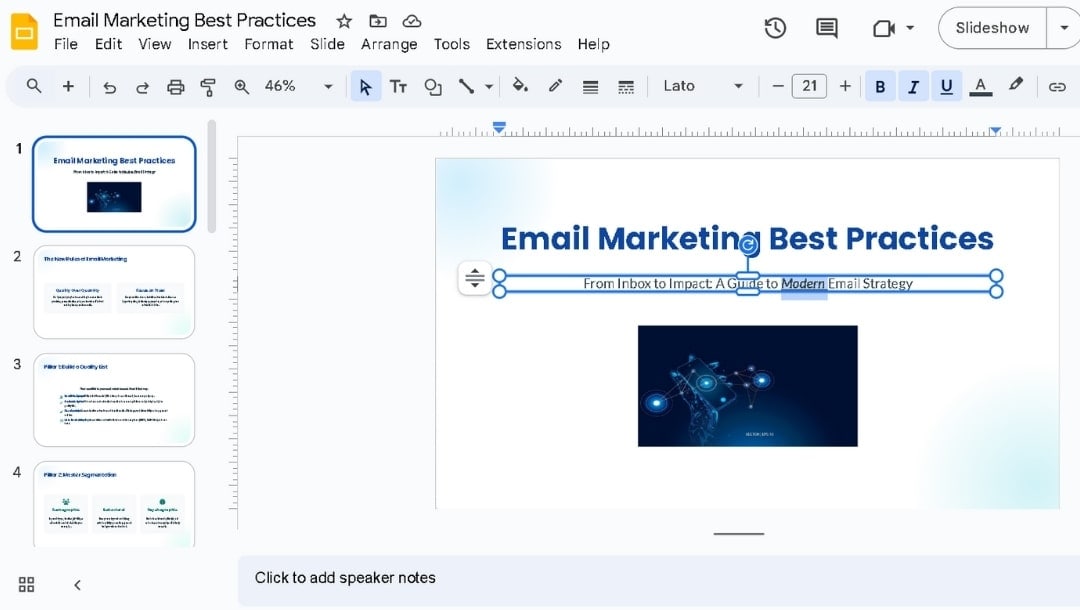Open the Text color picker
1080x610 pixels.
point(980,86)
